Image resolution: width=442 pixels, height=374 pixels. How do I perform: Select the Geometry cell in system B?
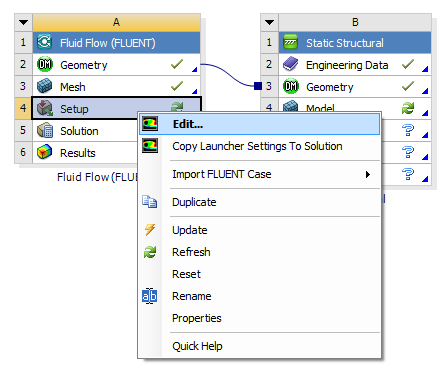(x=355, y=86)
